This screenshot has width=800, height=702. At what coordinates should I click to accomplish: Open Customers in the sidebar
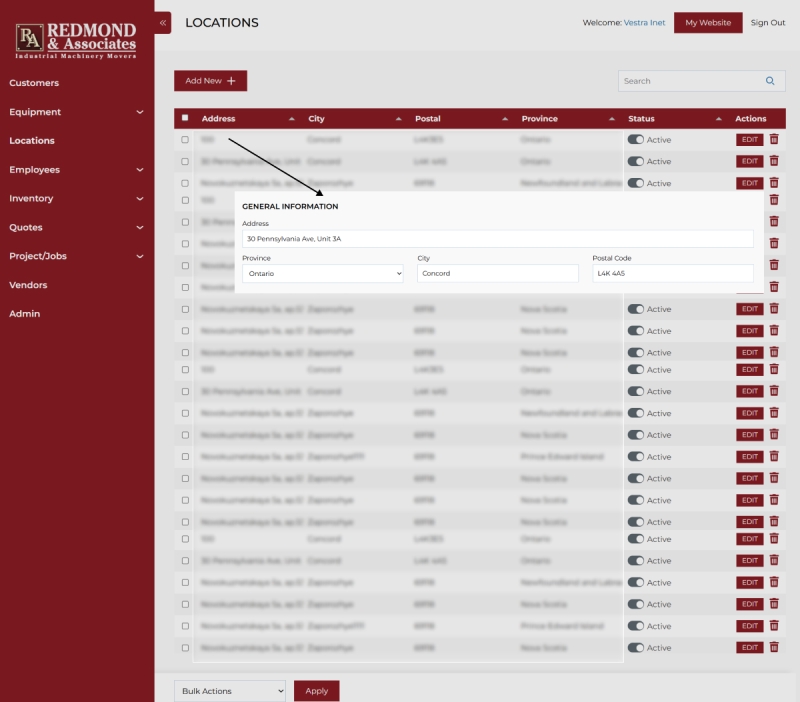pyautogui.click(x=34, y=83)
